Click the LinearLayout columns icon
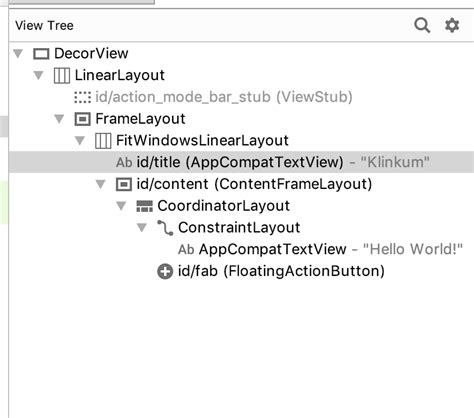This screenshot has width=474, height=418. coord(62,75)
